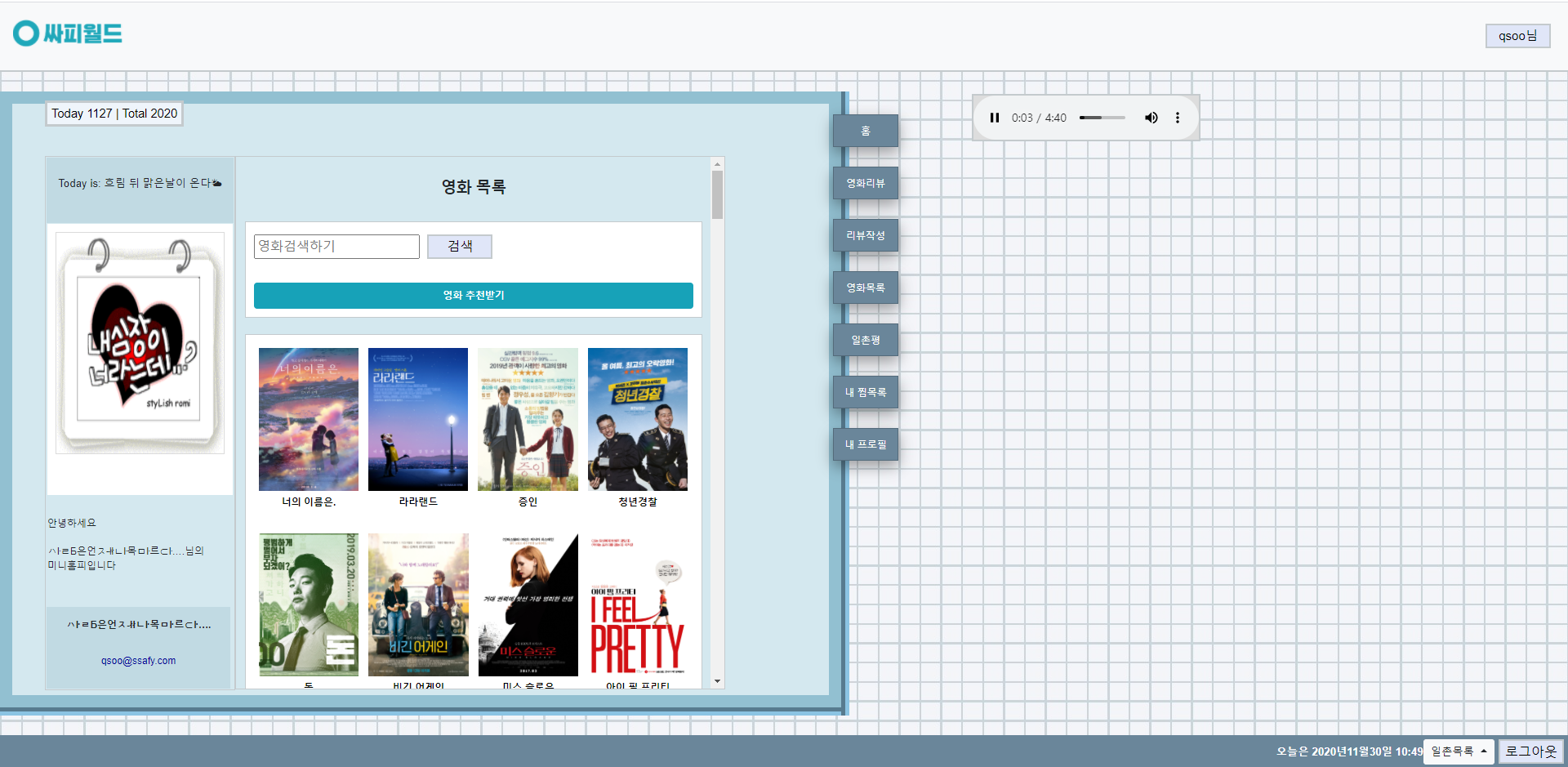1568x767 pixels.
Task: Click the 청년경찰 title text
Action: 638,502
